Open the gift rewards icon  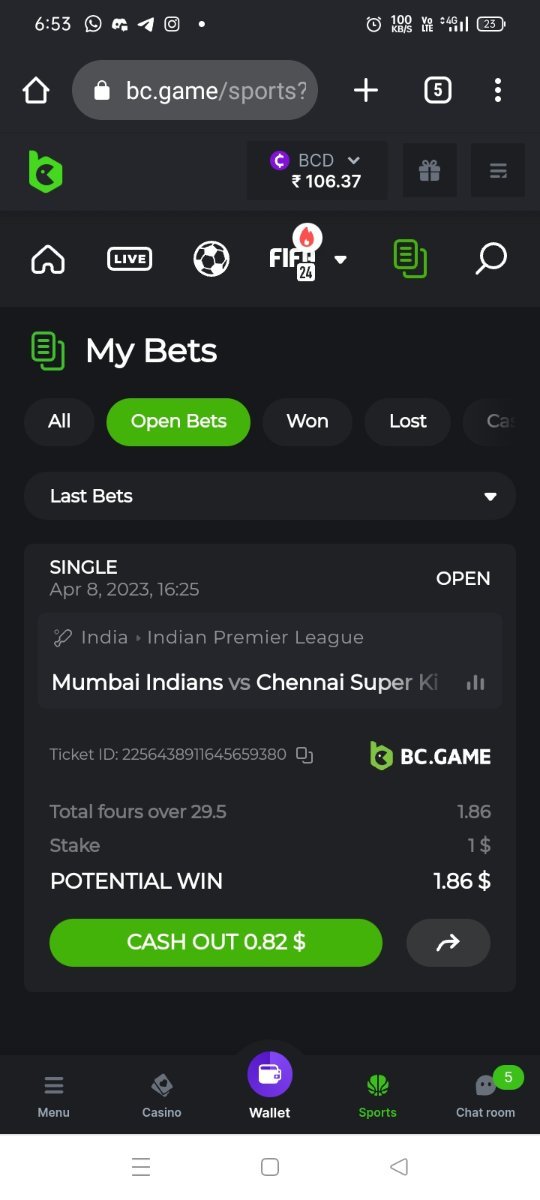tap(430, 171)
